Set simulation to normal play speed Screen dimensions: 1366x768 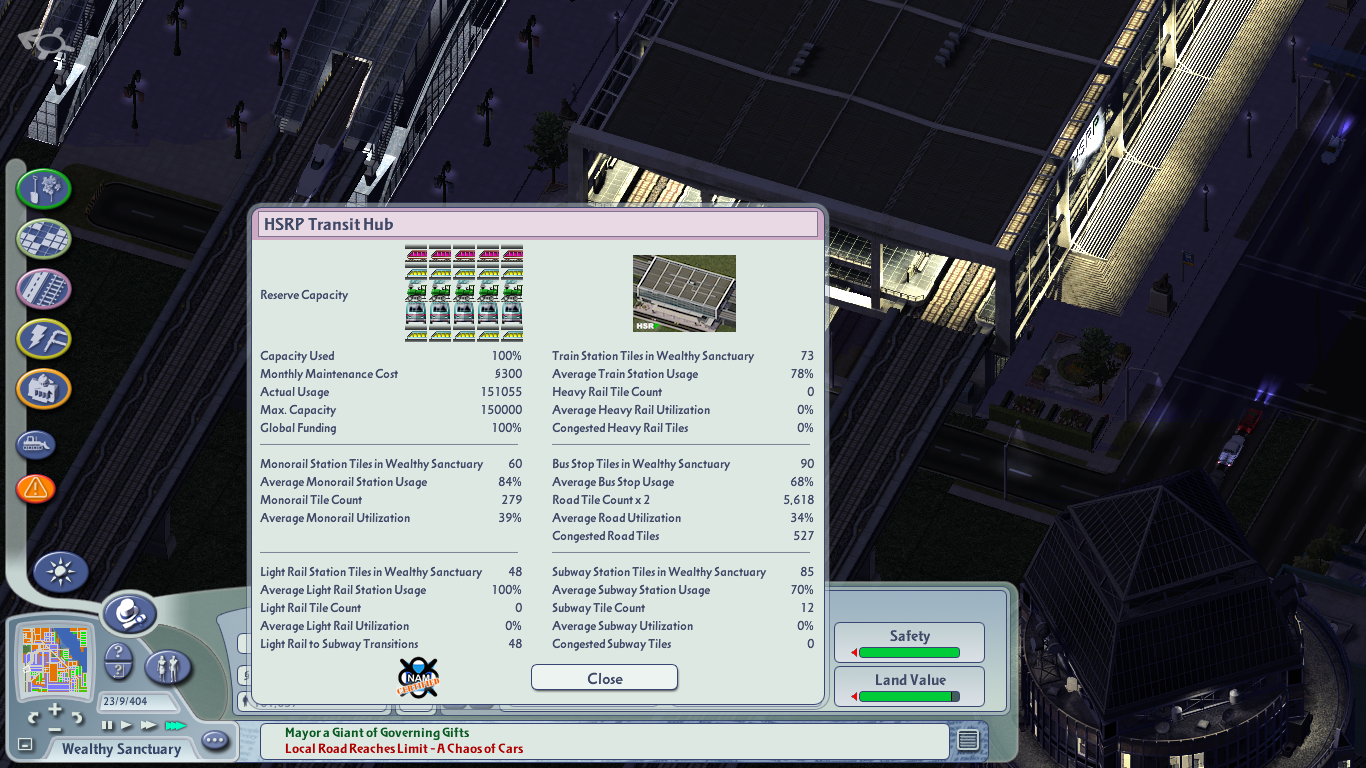127,725
